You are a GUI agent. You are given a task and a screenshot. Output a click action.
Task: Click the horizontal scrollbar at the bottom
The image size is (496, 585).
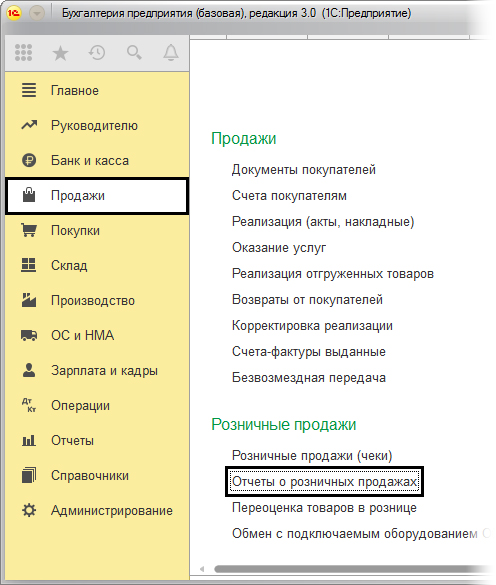pyautogui.click(x=351, y=569)
